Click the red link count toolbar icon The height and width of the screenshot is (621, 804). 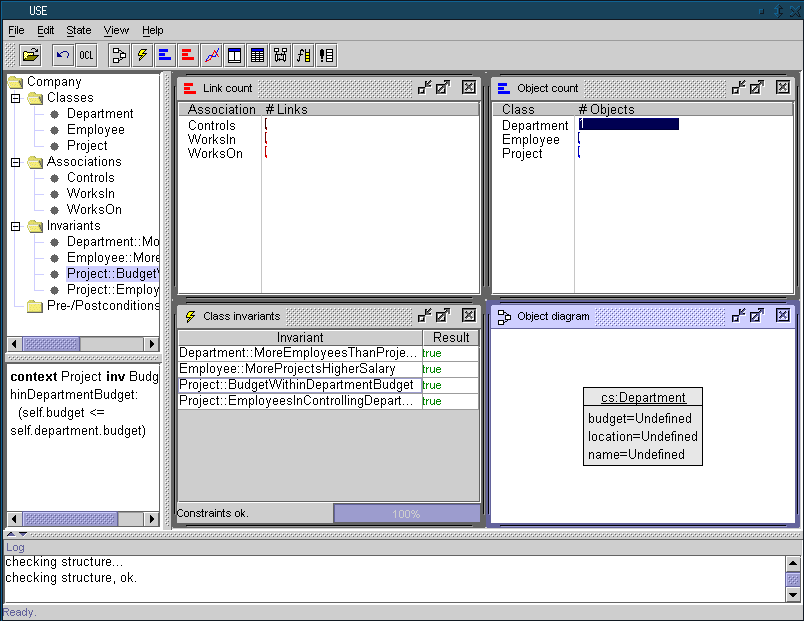point(188,55)
